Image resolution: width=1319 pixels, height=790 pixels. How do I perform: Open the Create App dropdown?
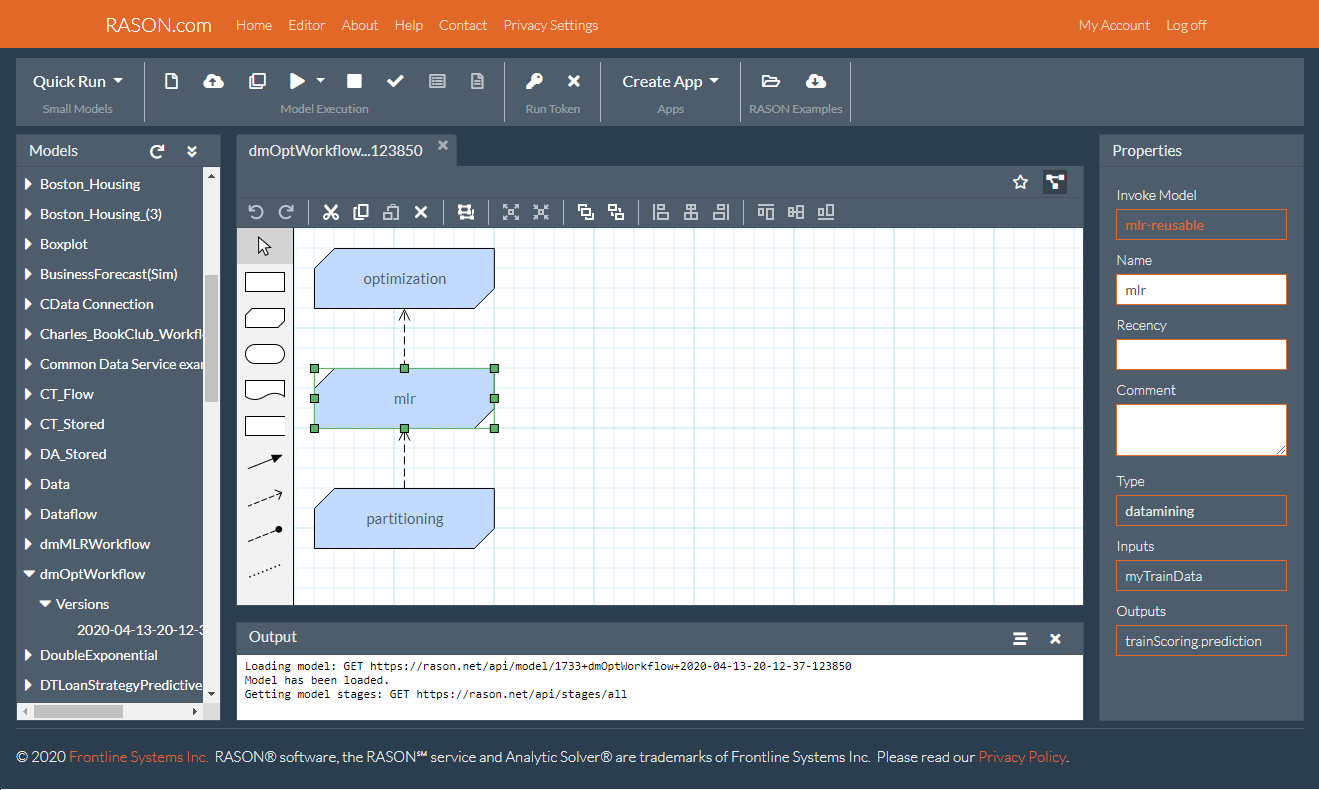(670, 81)
